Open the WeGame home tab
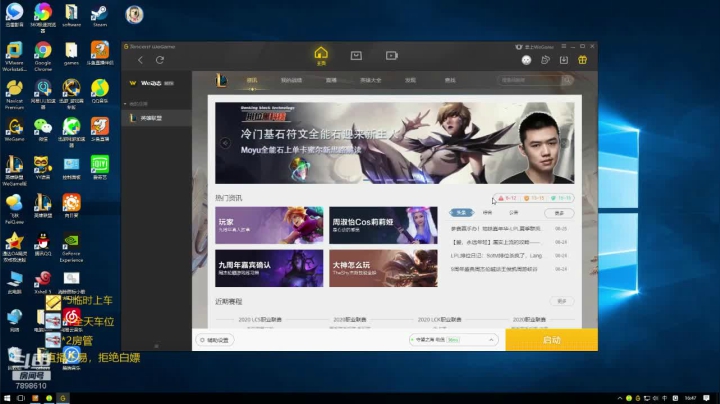 coord(321,56)
